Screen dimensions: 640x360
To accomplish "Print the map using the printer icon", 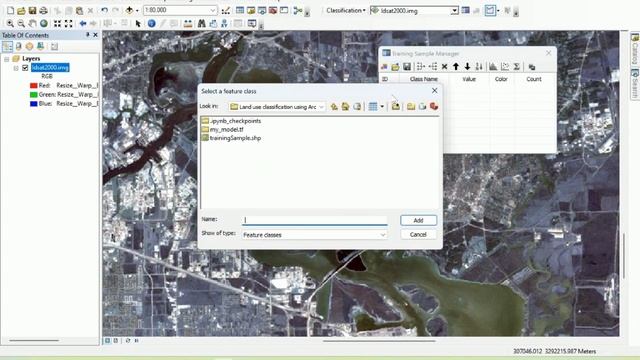I will pyautogui.click(x=43, y=11).
